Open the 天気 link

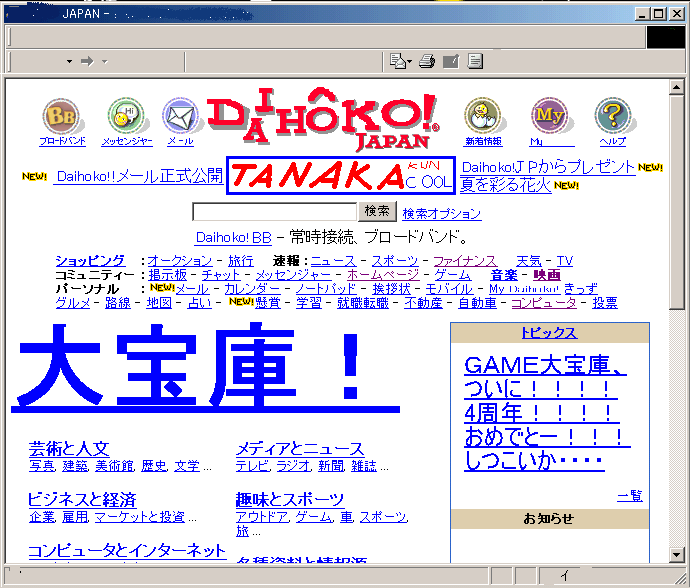pyautogui.click(x=529, y=261)
